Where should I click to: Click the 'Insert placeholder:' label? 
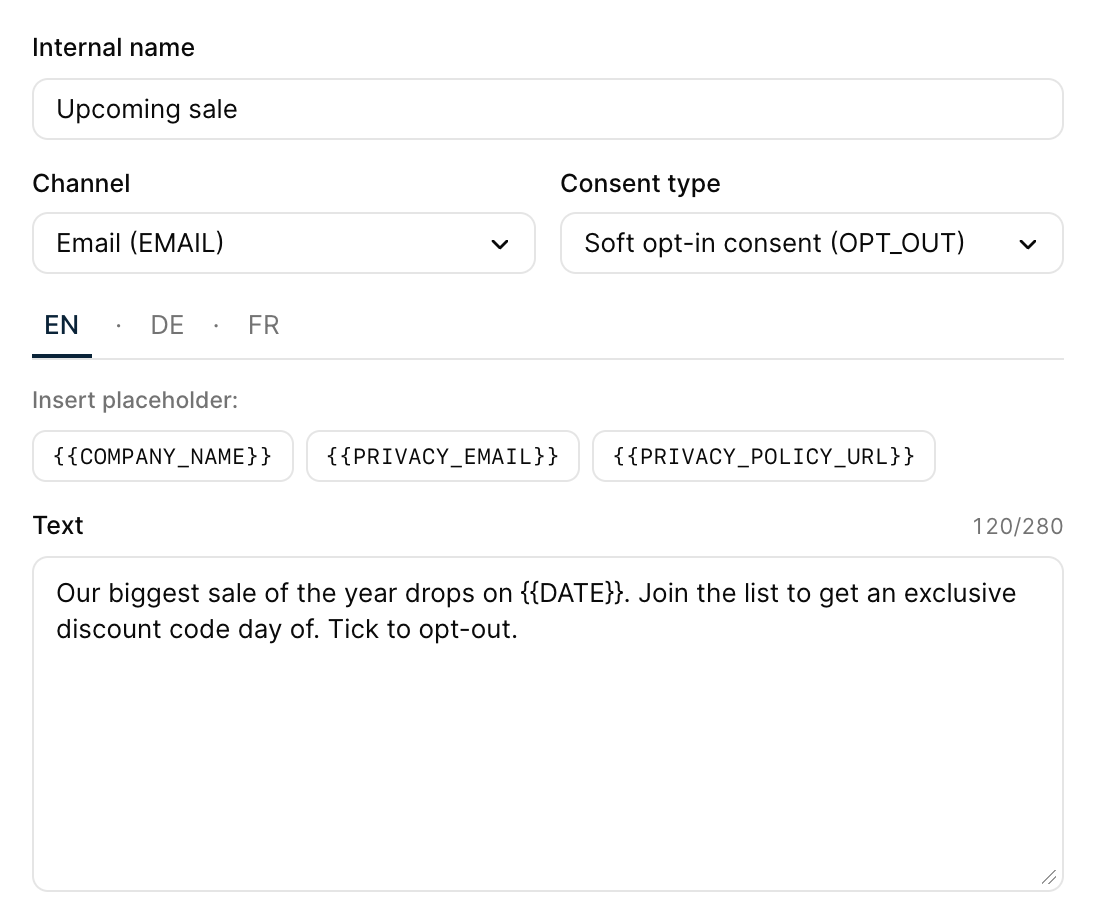click(x=135, y=401)
